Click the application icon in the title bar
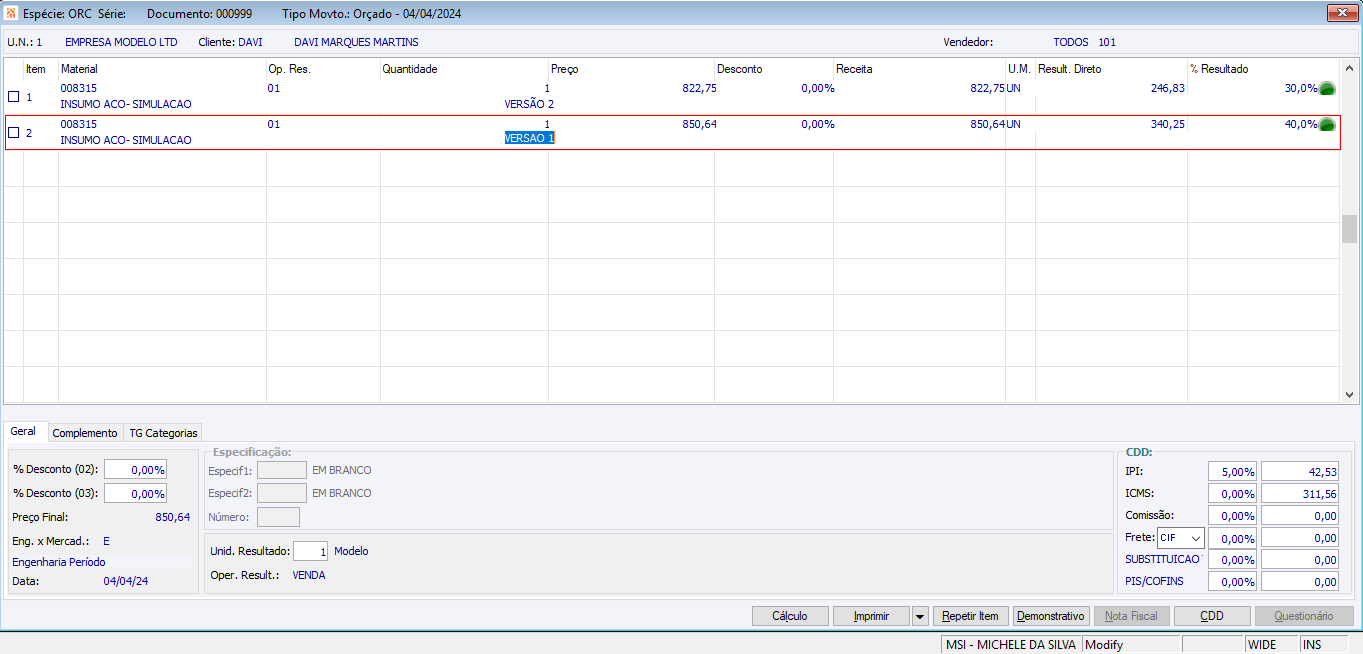 point(11,13)
